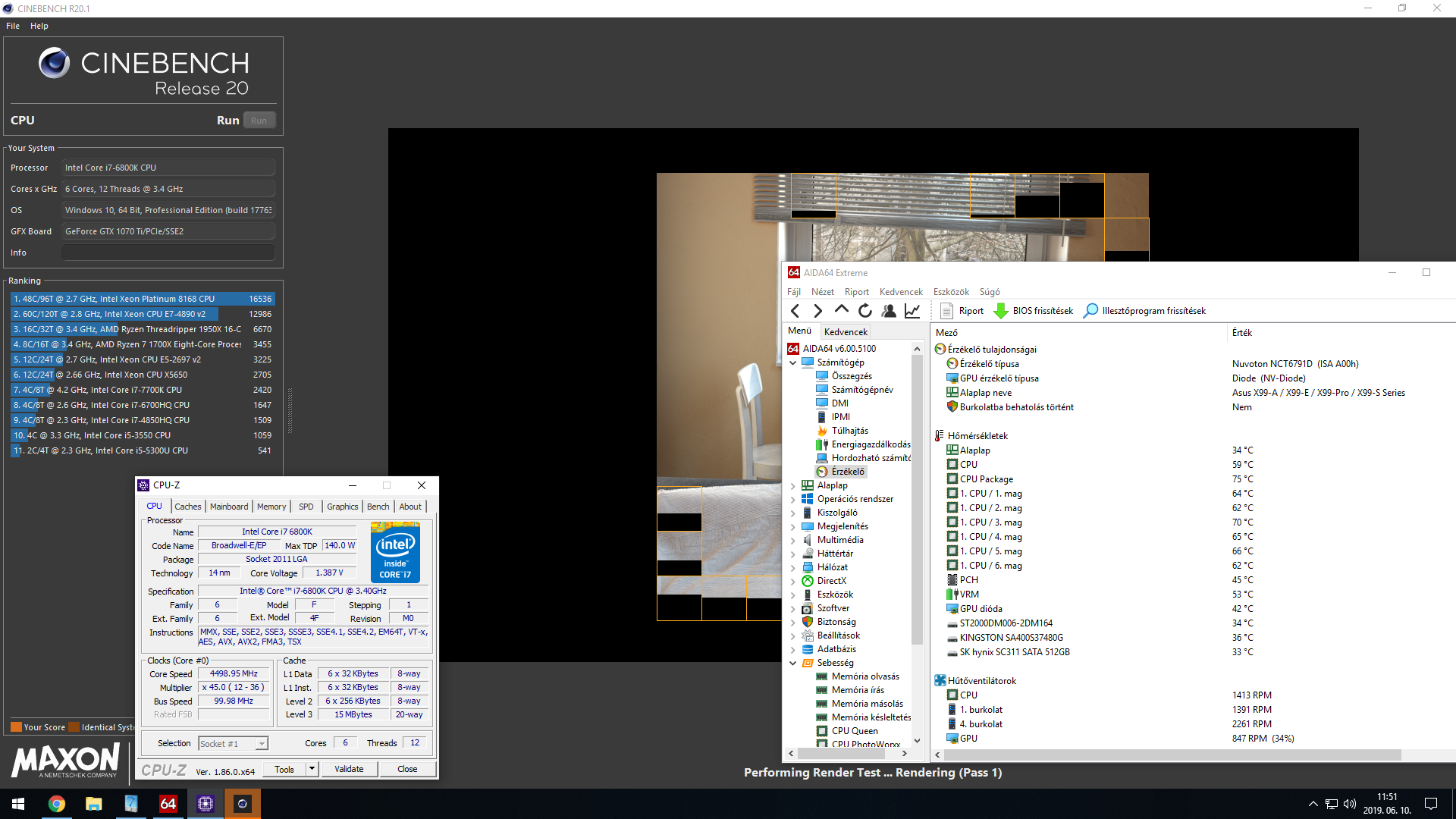
Task: Go up one level in AIDA64
Action: tap(841, 311)
